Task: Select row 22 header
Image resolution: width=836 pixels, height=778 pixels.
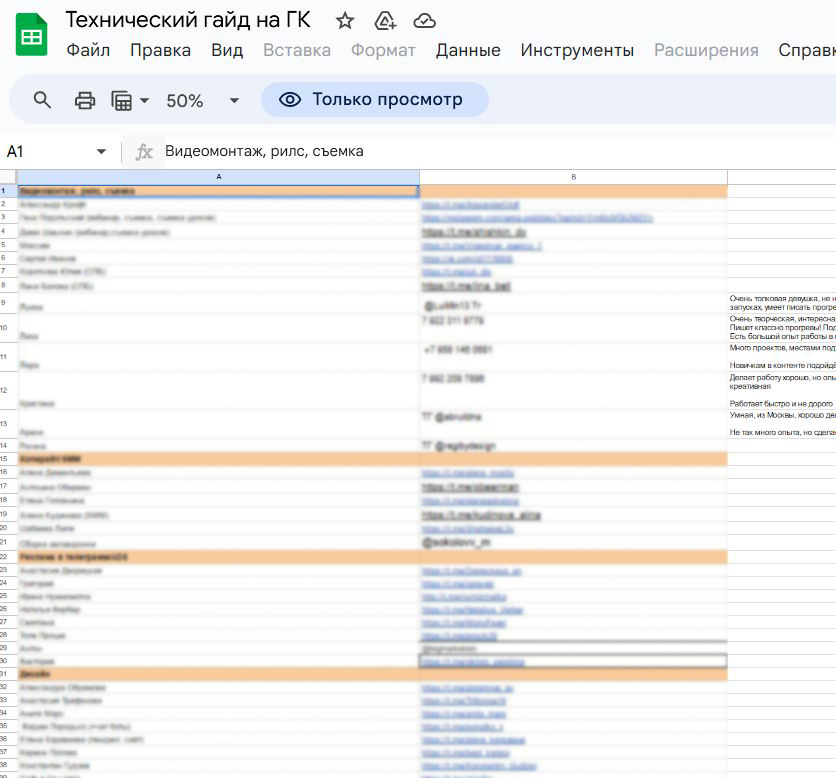Action: (8, 557)
